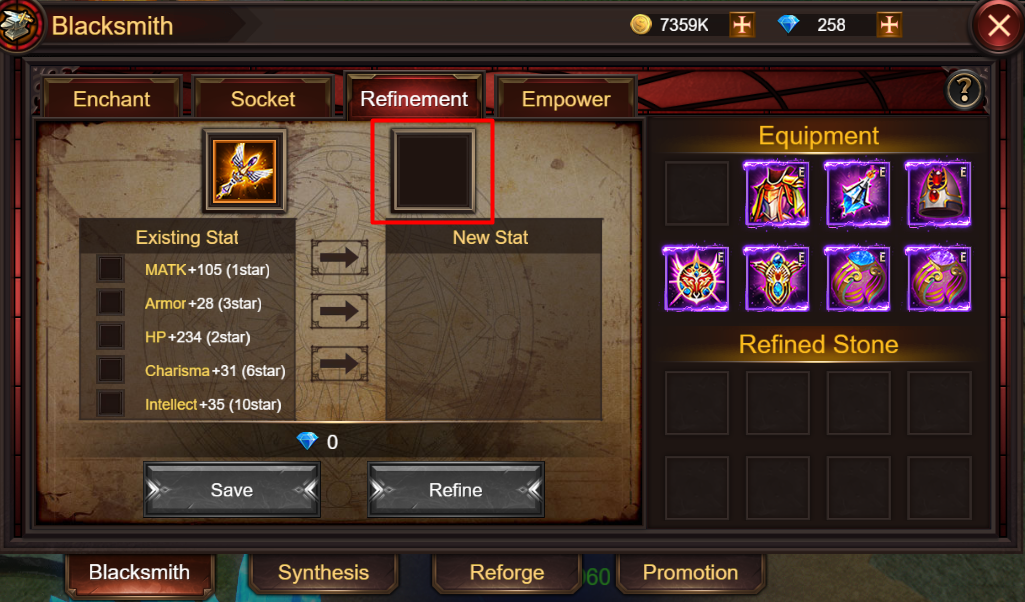Select the purple gem ring icon
1025x602 pixels.
pyautogui.click(x=938, y=278)
